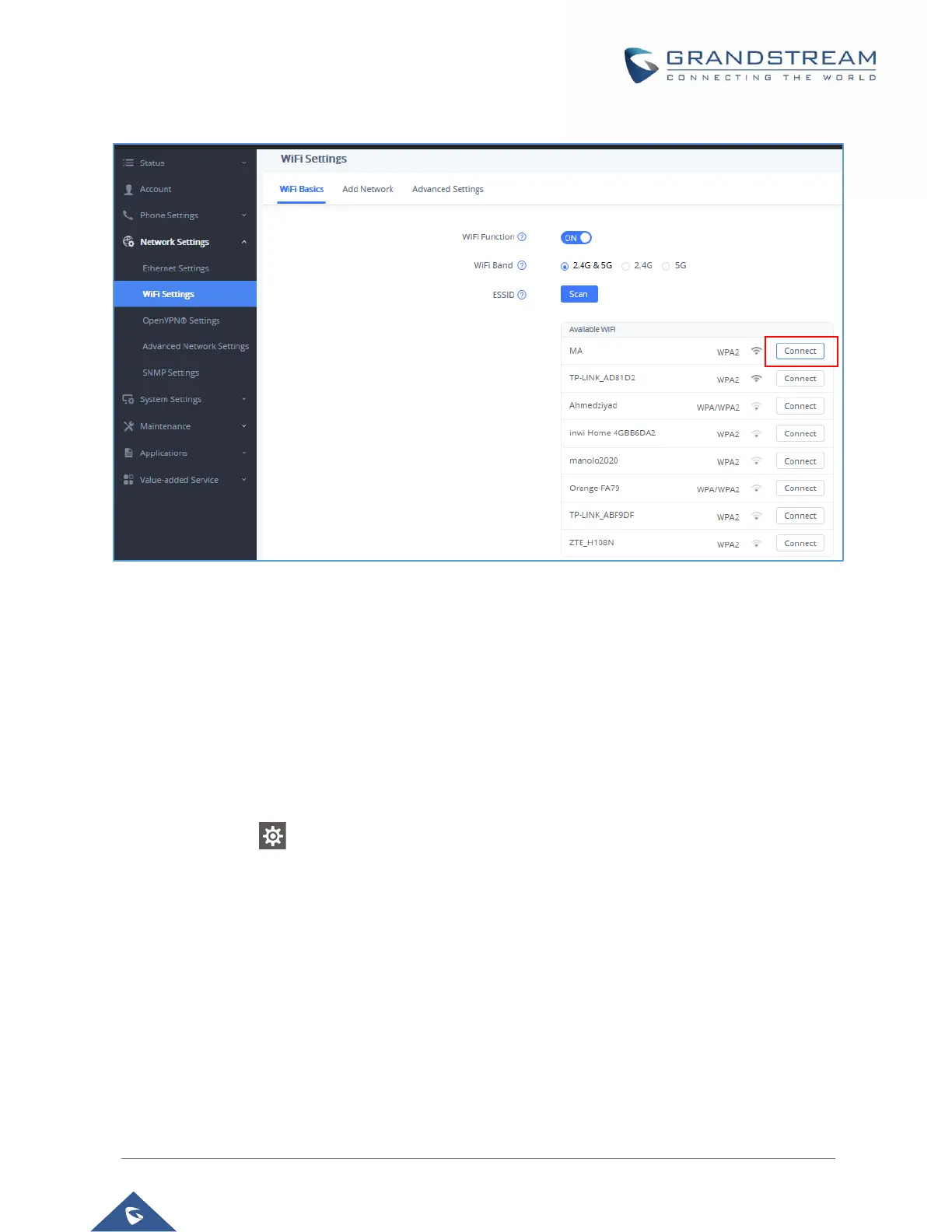952x1232 pixels.
Task: Connect to Orange-FA79 network
Action: 800,488
